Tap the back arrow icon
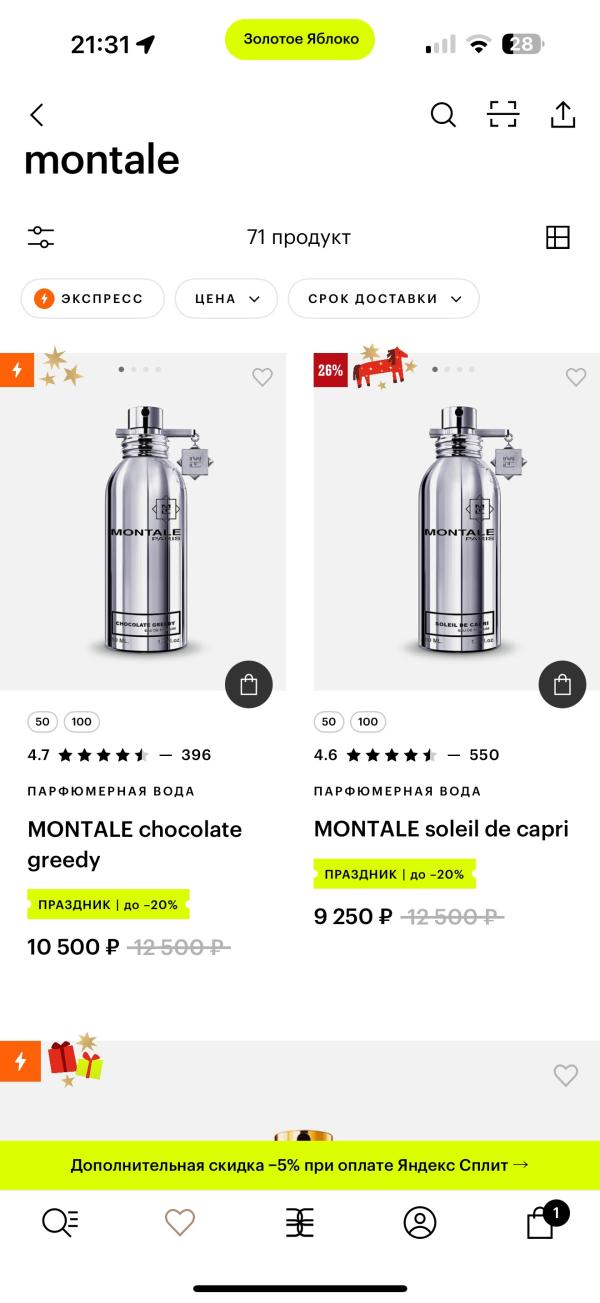The image size is (600, 1303). point(37,115)
